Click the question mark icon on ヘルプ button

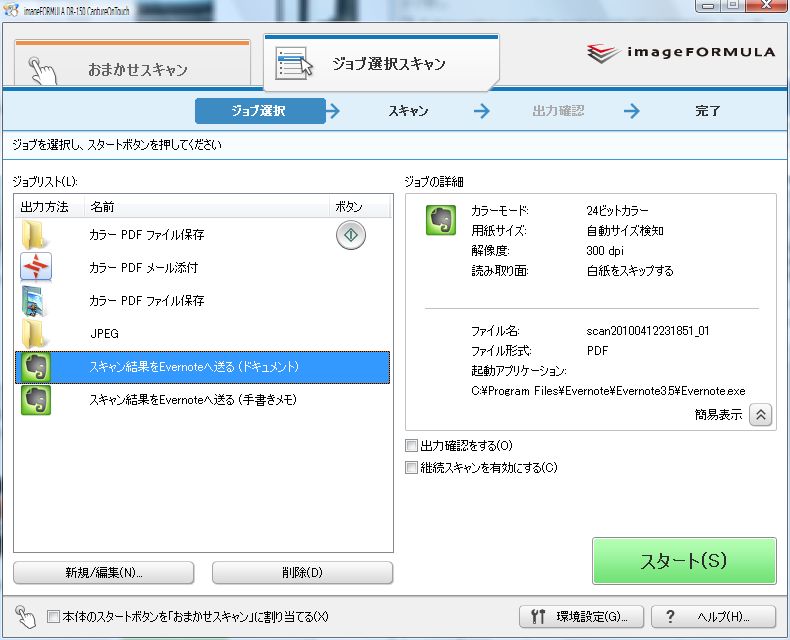coord(670,616)
